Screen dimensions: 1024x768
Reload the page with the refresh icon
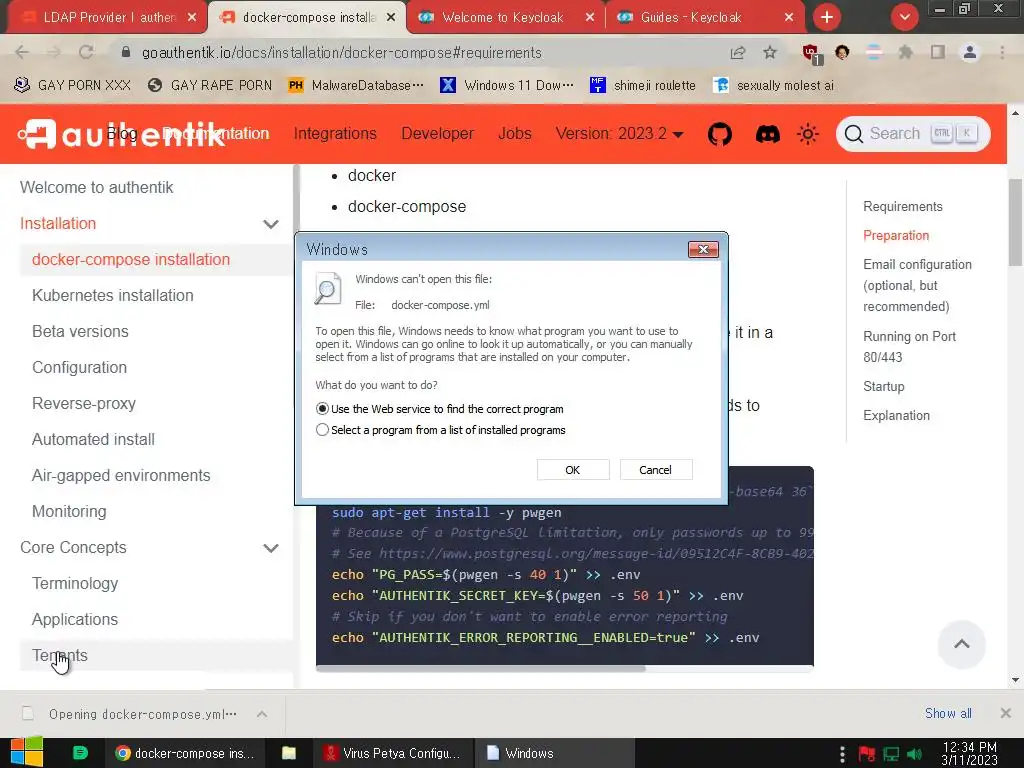(x=86, y=52)
